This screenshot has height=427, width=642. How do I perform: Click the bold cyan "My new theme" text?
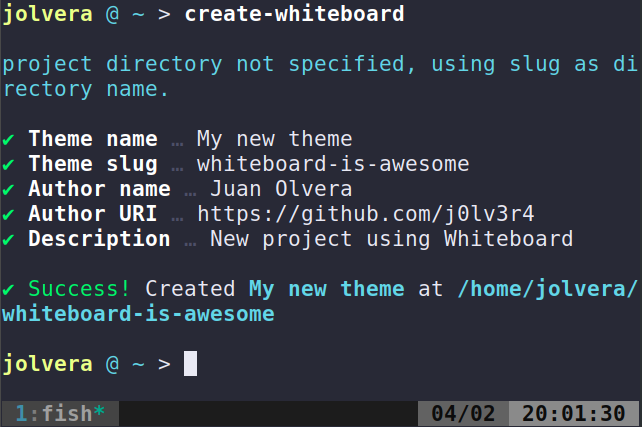[326, 289]
